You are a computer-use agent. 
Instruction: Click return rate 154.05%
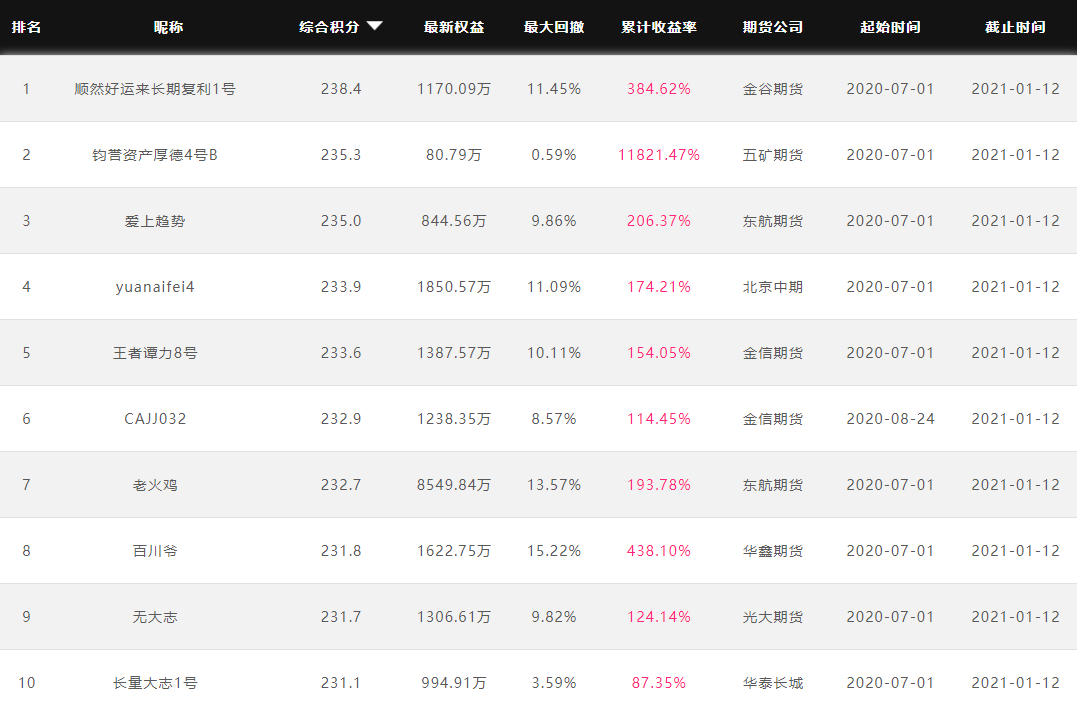pyautogui.click(x=659, y=352)
